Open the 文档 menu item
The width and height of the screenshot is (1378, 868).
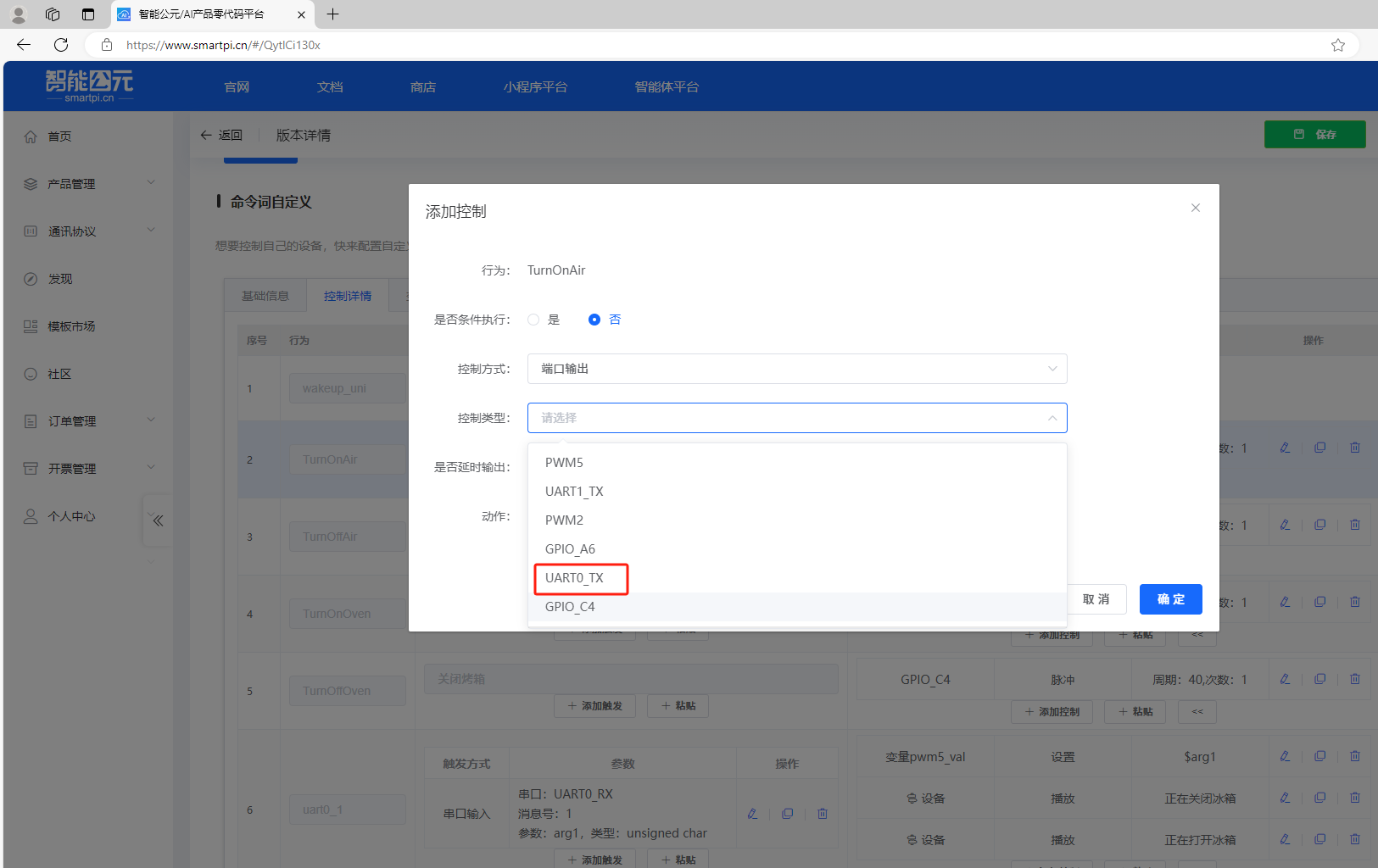[x=330, y=87]
